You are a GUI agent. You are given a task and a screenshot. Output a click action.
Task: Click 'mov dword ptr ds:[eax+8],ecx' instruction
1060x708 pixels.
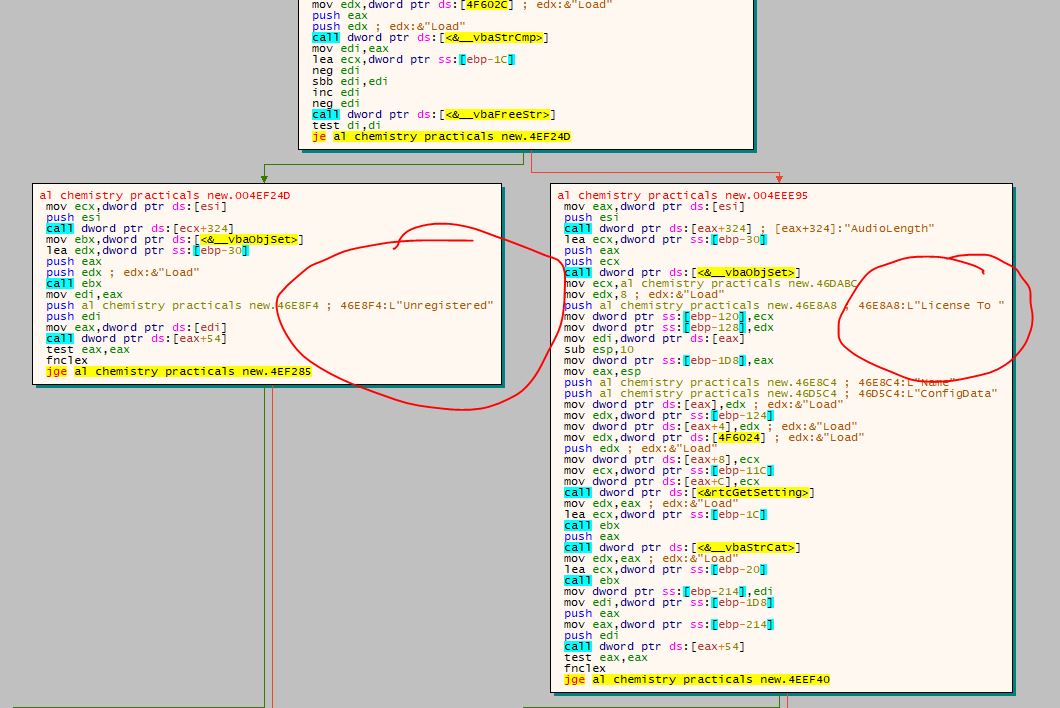click(661, 459)
